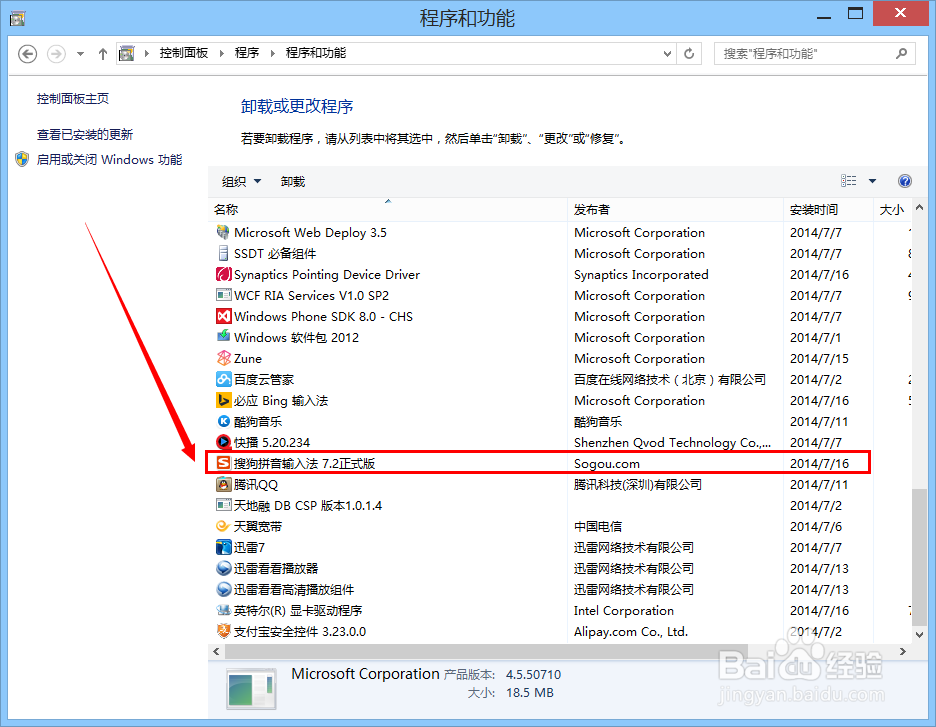Expand the view options dropdown arrow
This screenshot has width=936, height=727.
click(872, 181)
